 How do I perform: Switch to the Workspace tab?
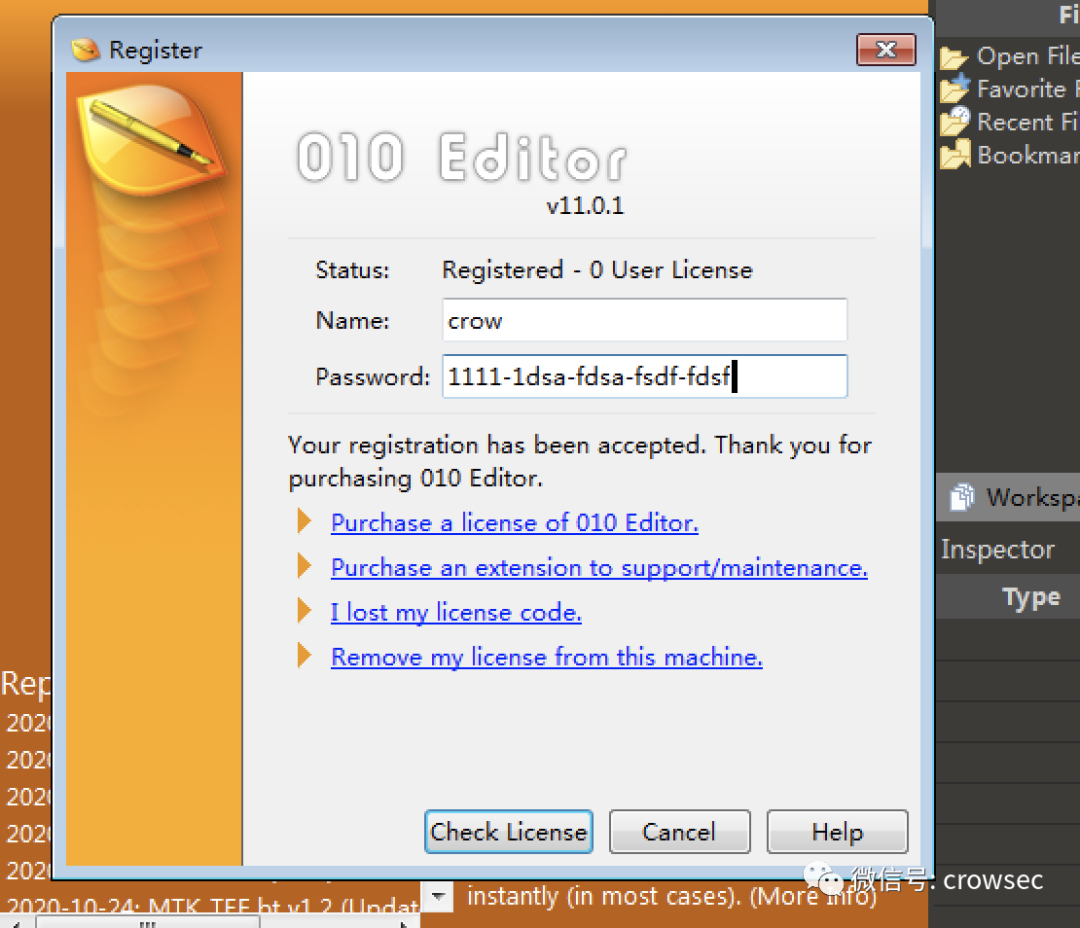[x=1008, y=497]
